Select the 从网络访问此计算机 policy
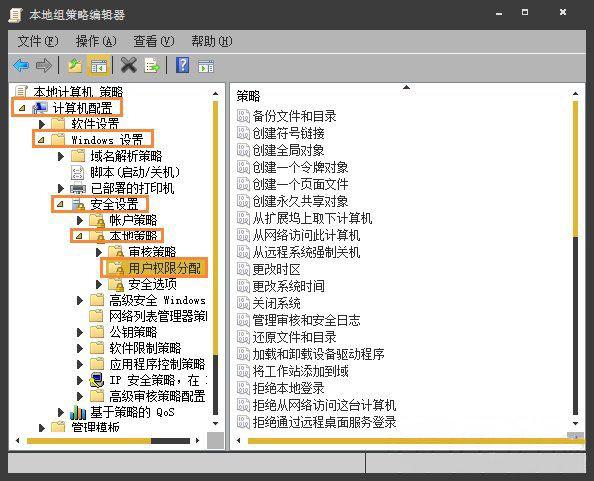The image size is (594, 481). click(306, 235)
